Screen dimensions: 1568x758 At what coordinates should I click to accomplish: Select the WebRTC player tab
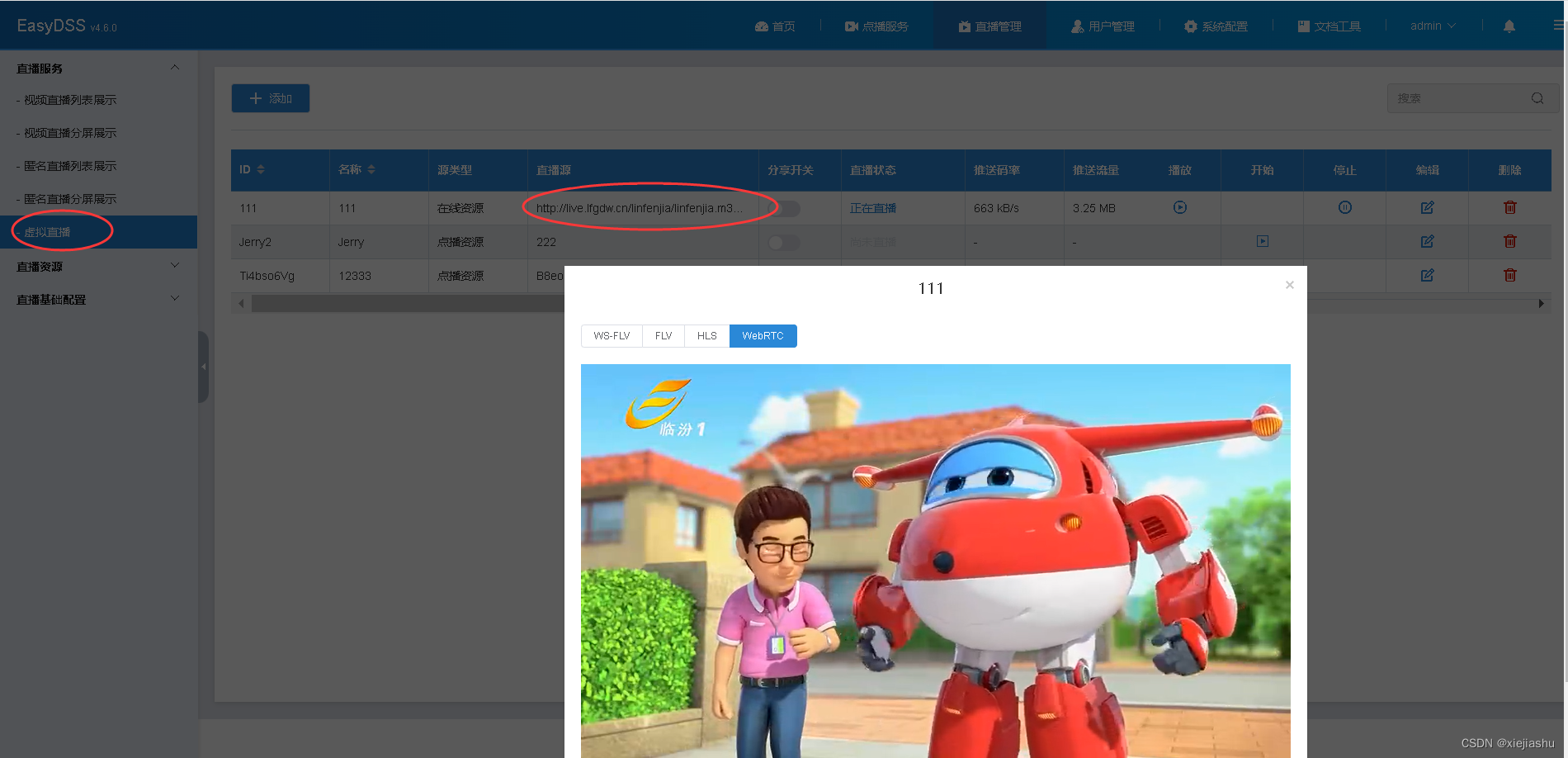coord(763,336)
